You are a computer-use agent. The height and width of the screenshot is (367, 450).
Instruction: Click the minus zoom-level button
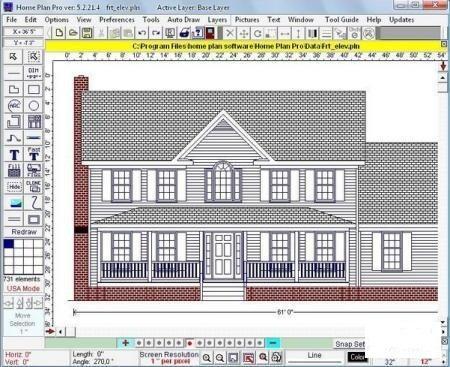273,343
